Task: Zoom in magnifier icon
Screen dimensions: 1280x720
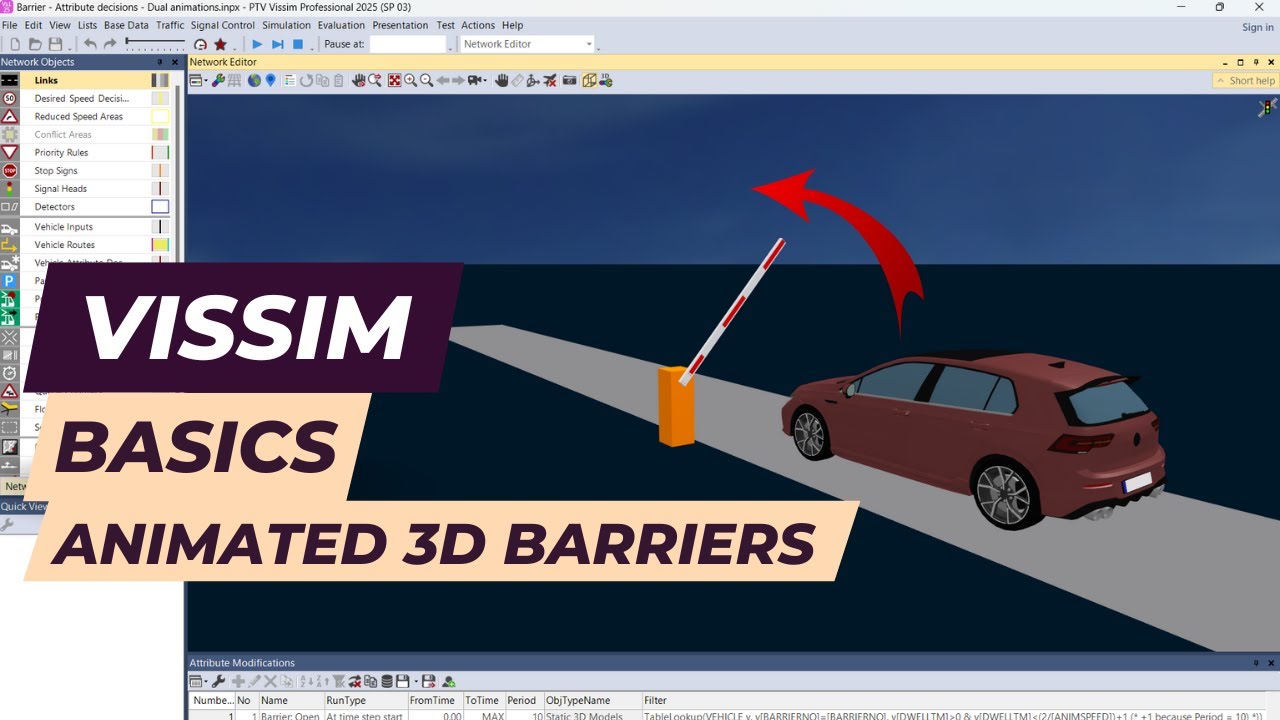Action: pos(410,81)
